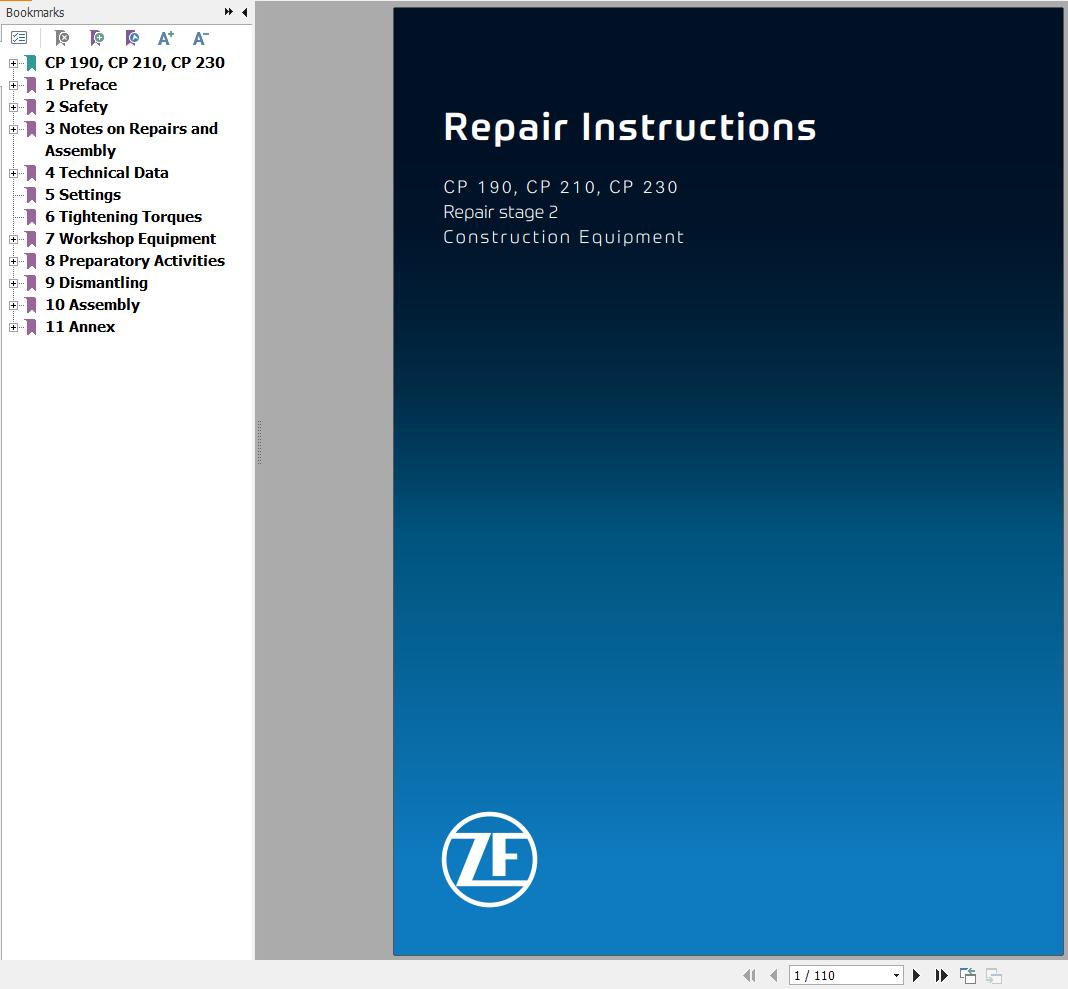Screen dimensions: 1068x989
Task: Open the 4 Technical Data bookmark
Action: click(x=107, y=172)
